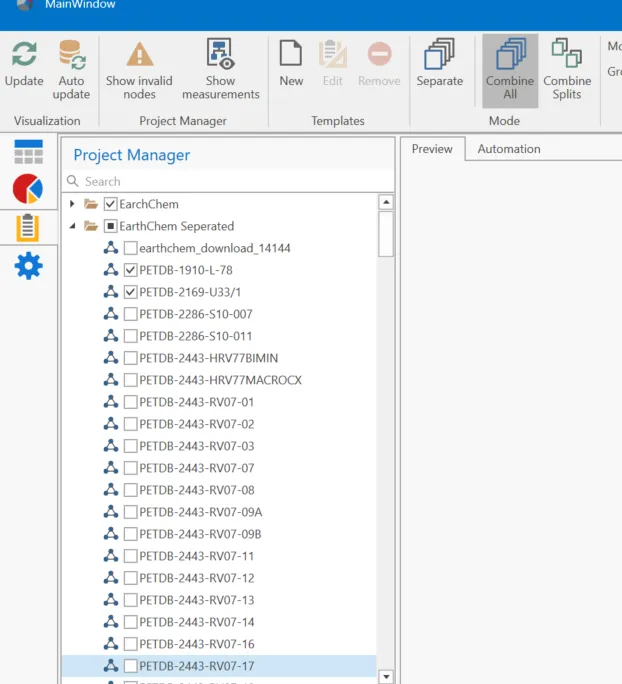Switch to the Preview tab
This screenshot has width=622, height=684.
tap(432, 149)
